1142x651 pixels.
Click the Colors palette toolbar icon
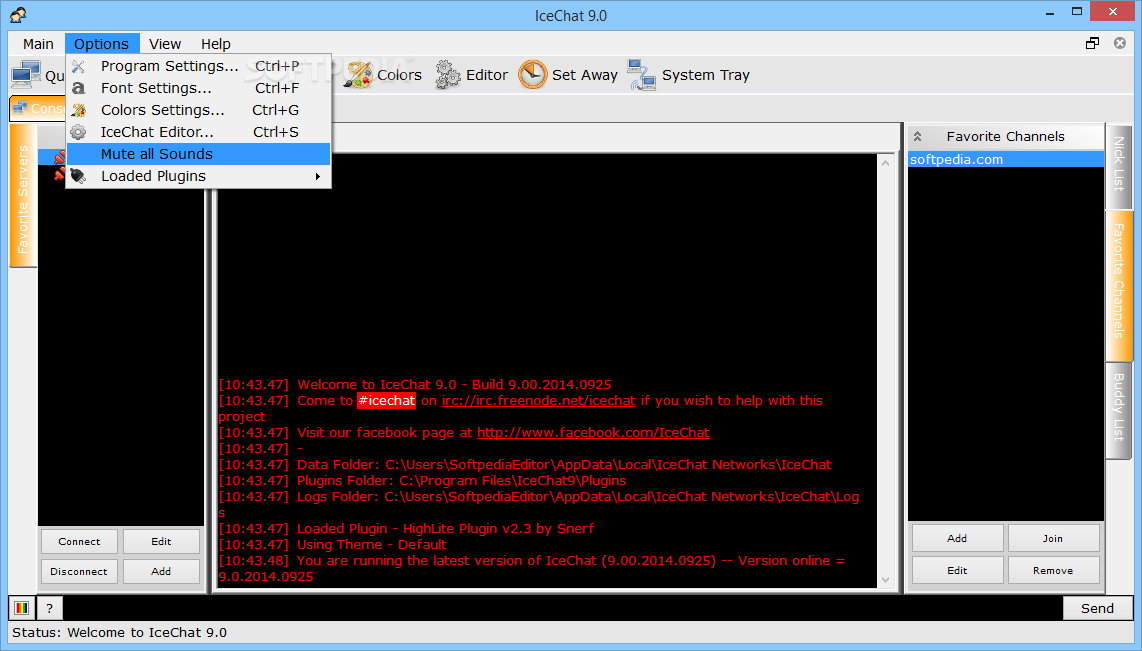[358, 75]
